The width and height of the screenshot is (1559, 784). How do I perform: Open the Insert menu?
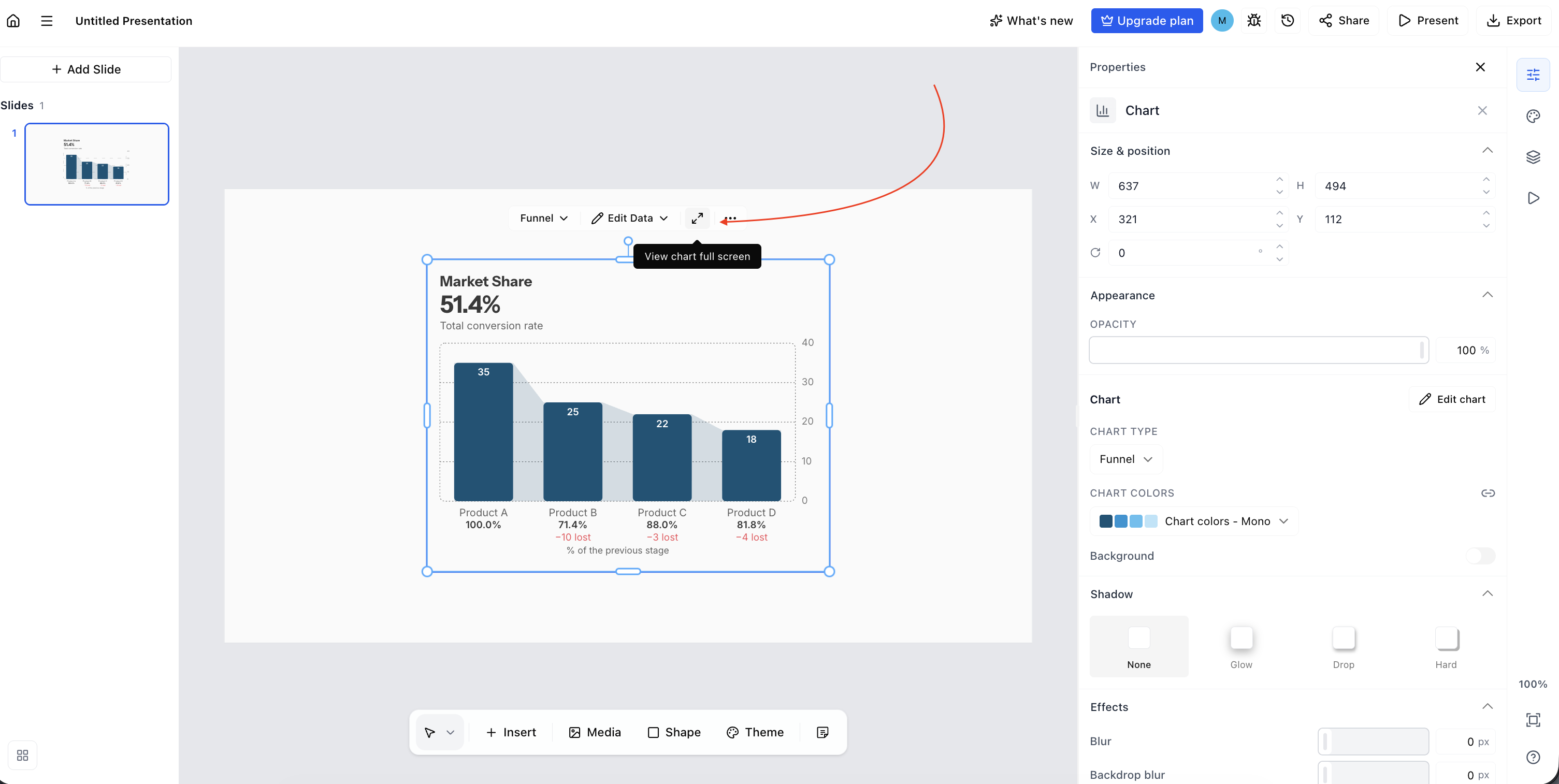pos(511,733)
